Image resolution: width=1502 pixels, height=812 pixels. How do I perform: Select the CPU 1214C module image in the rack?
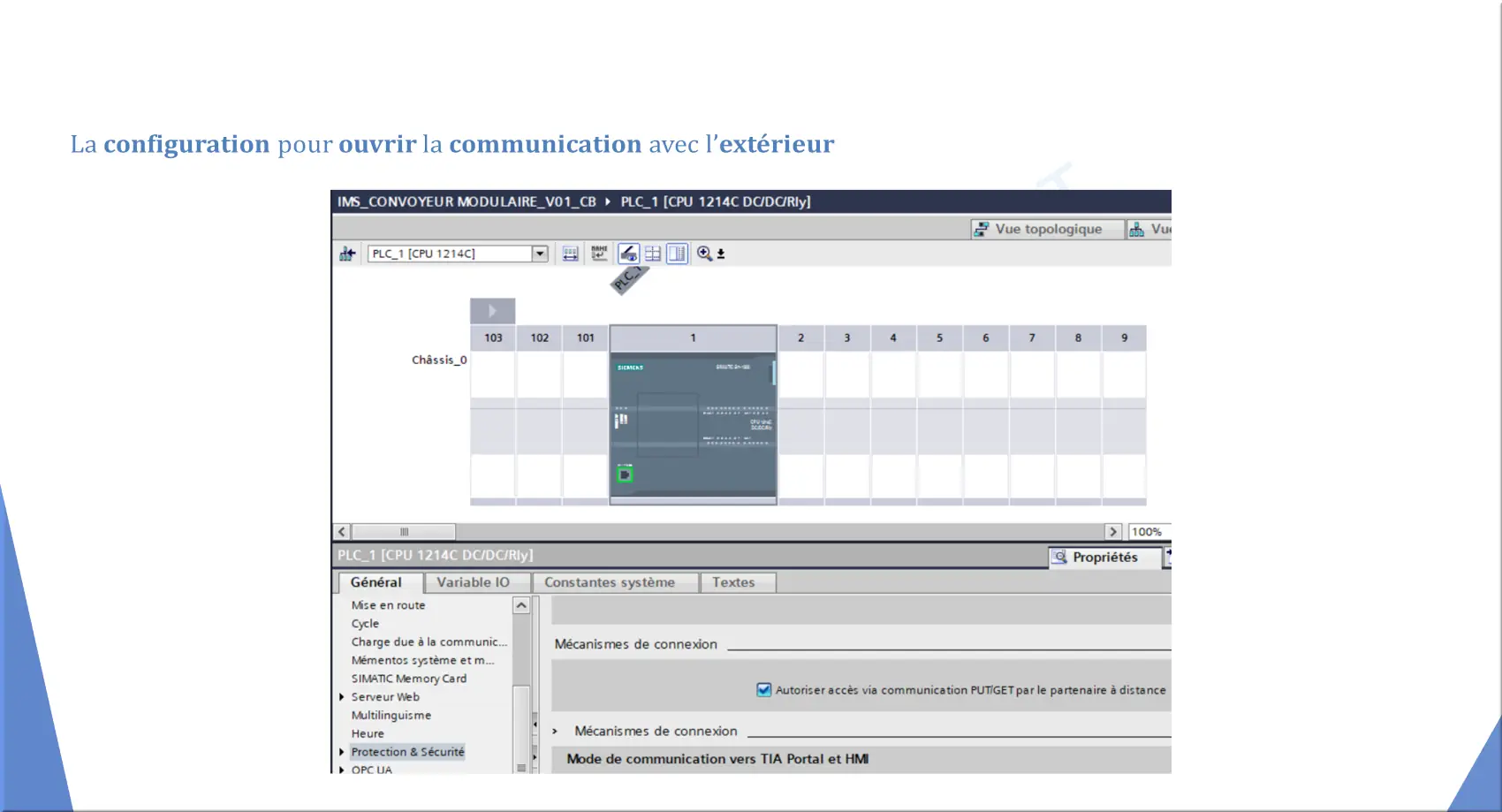(694, 424)
